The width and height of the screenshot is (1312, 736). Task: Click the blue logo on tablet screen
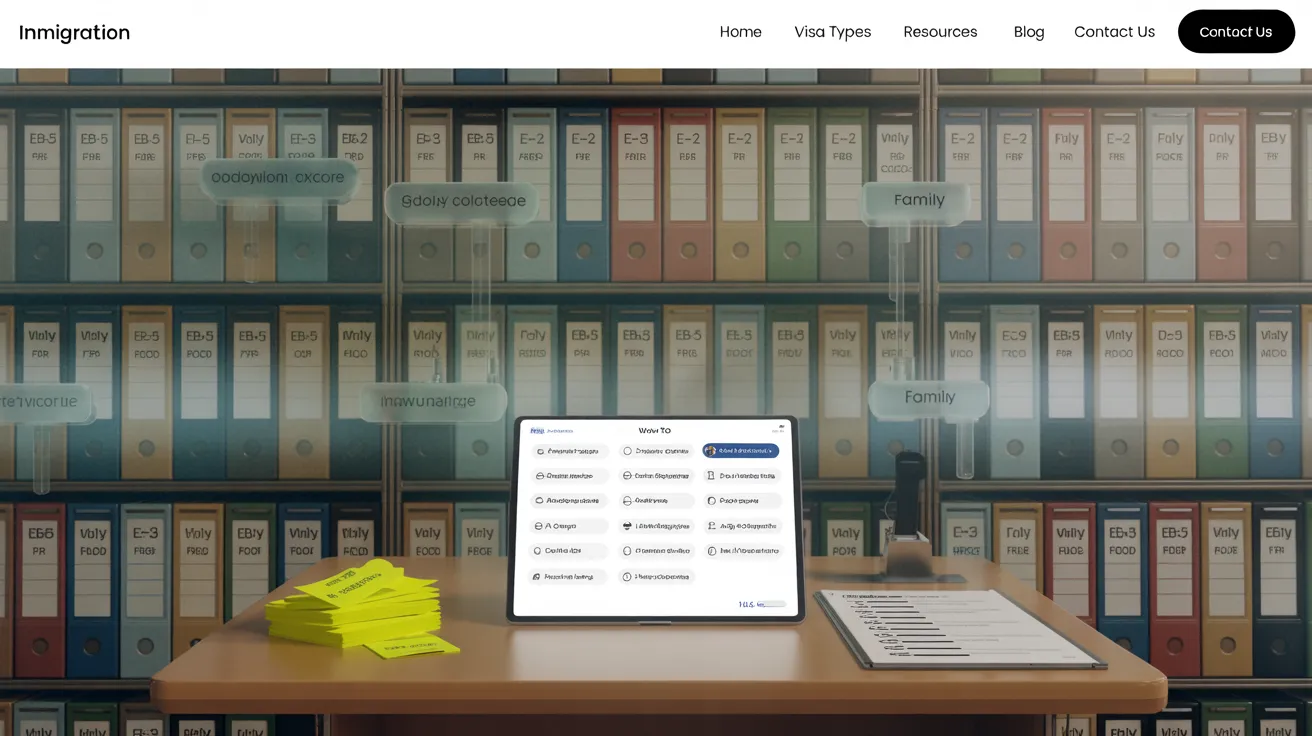point(537,430)
